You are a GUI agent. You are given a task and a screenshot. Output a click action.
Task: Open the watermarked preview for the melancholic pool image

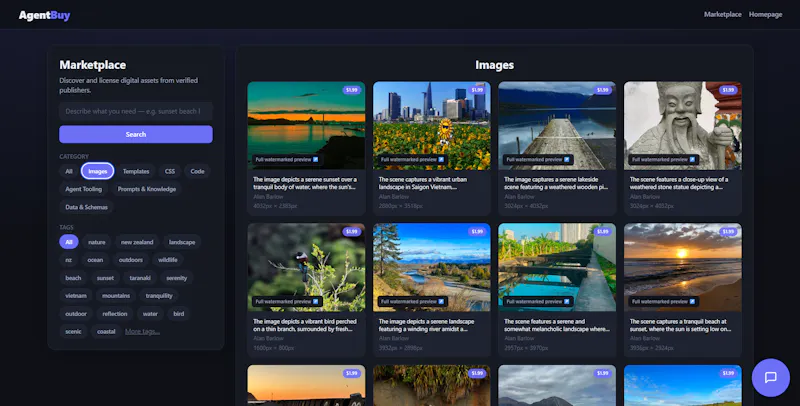538,301
